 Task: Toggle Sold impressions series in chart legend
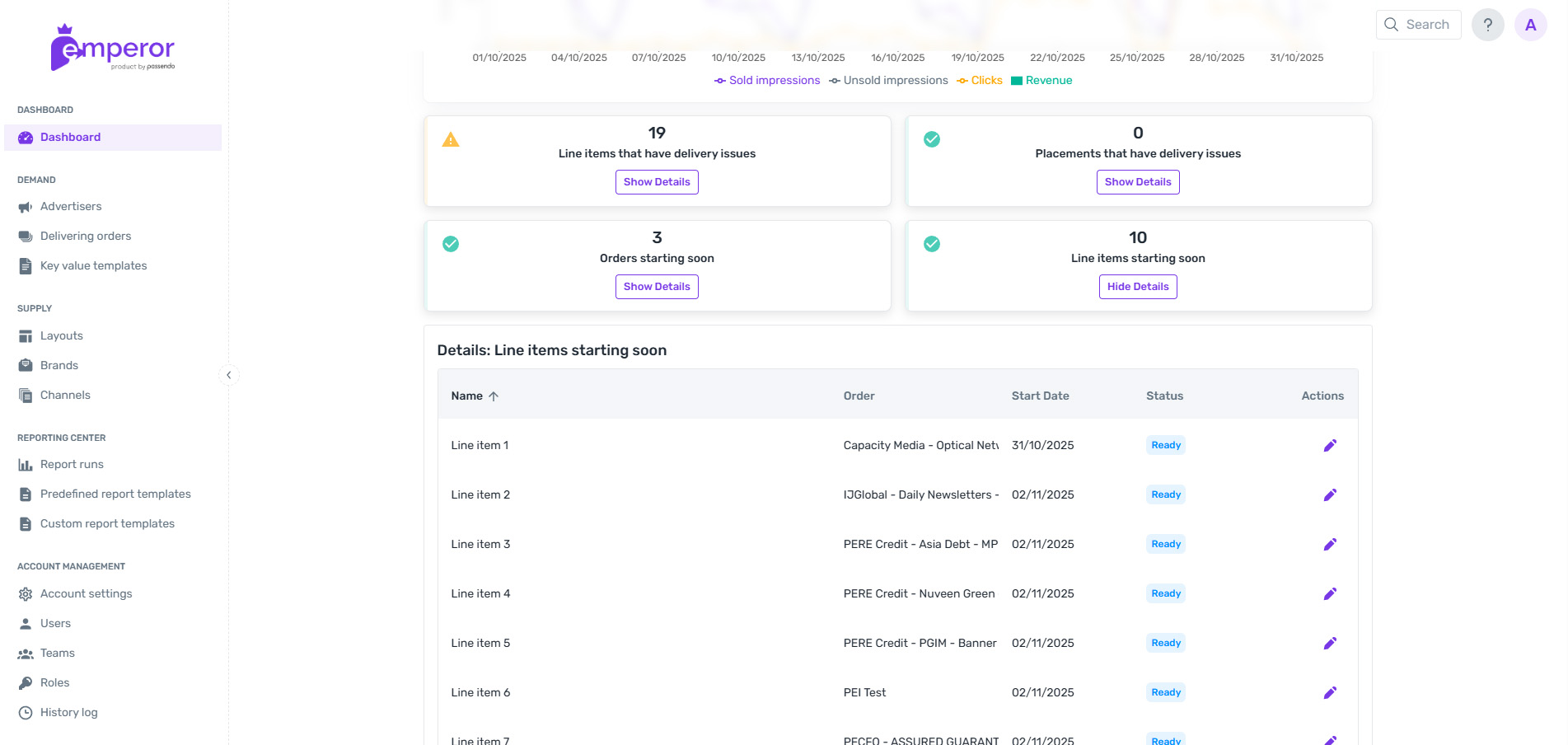pyautogui.click(x=767, y=81)
